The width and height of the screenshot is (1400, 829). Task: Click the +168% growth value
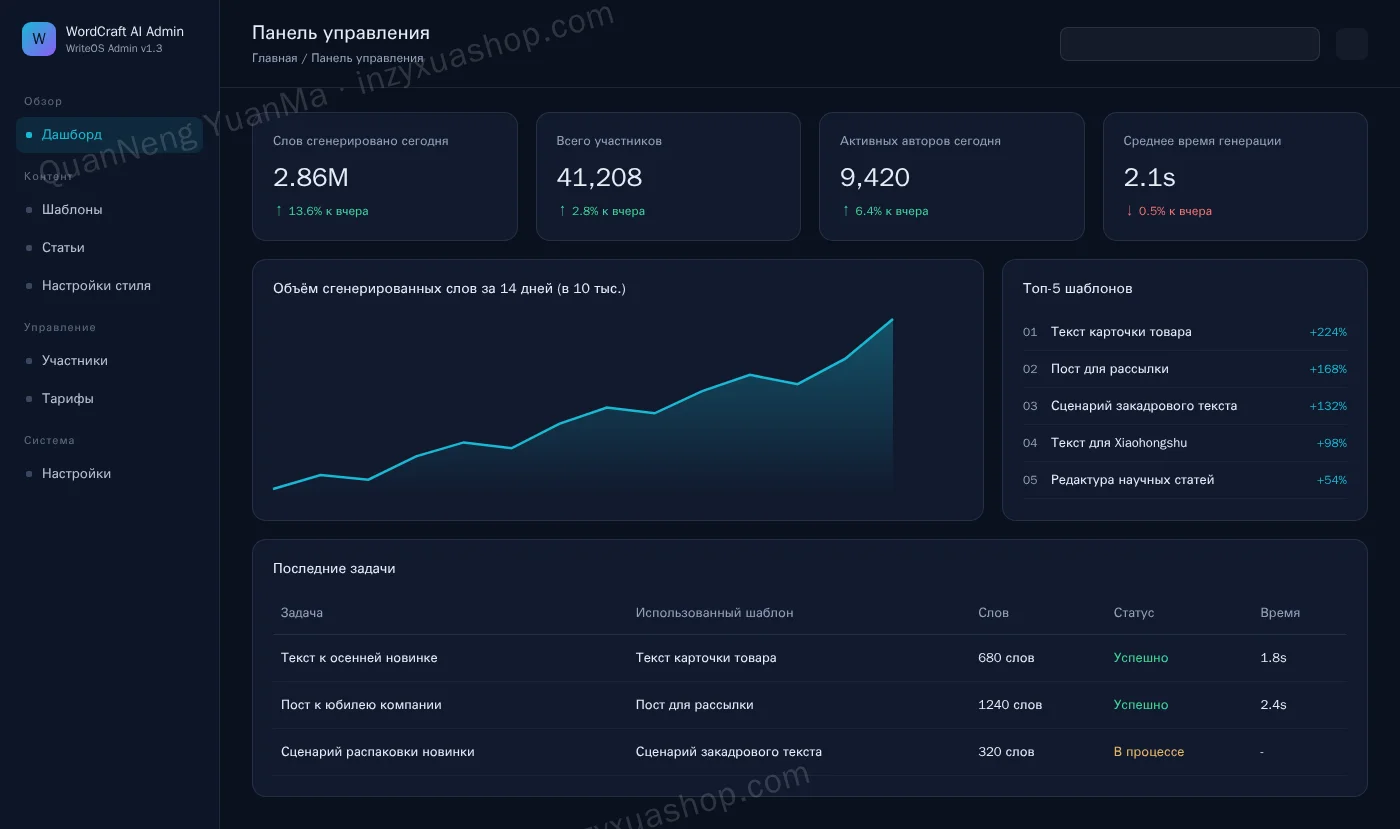[1328, 369]
